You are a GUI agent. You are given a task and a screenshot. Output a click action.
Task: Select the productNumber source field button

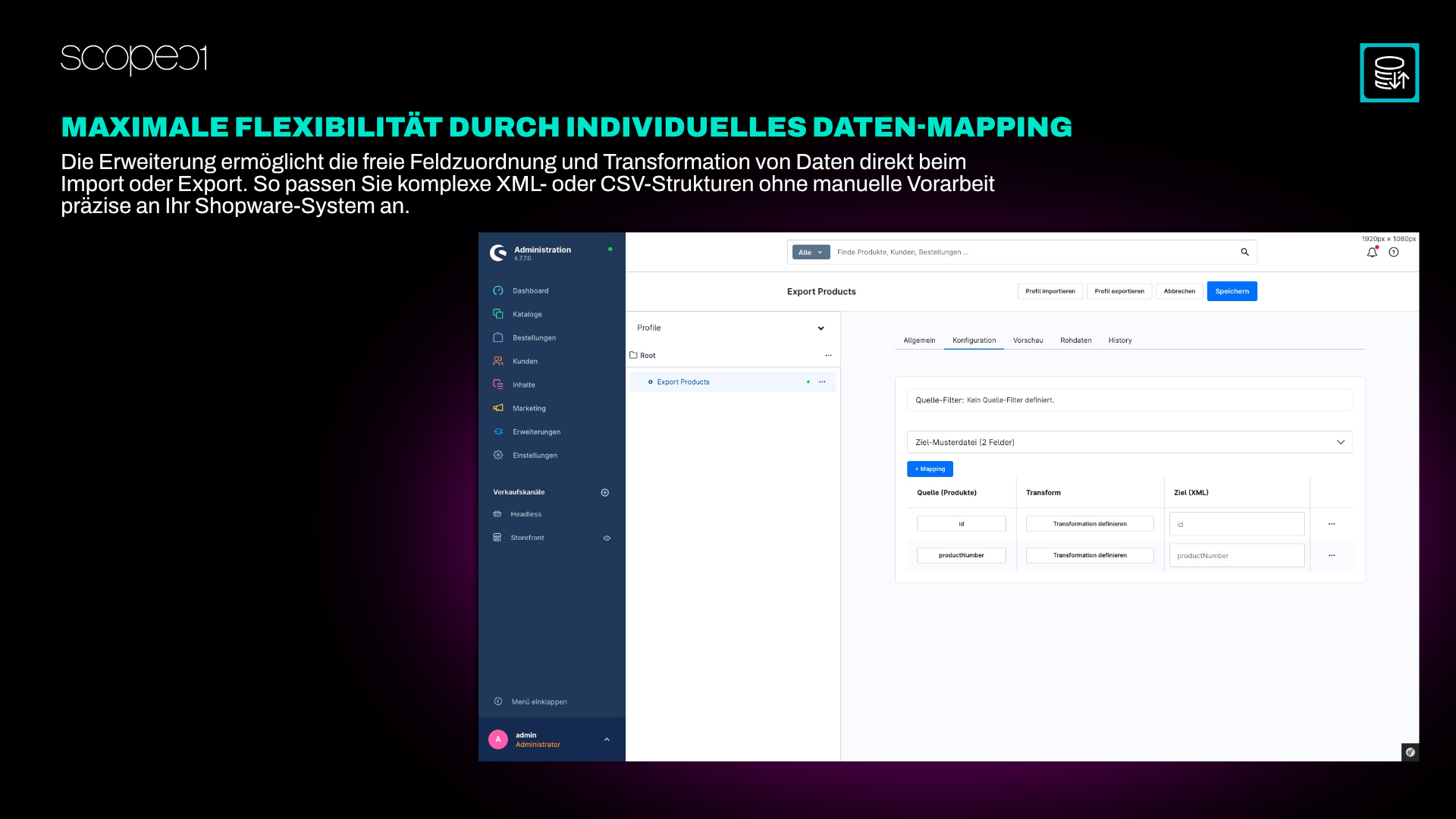coord(961,555)
